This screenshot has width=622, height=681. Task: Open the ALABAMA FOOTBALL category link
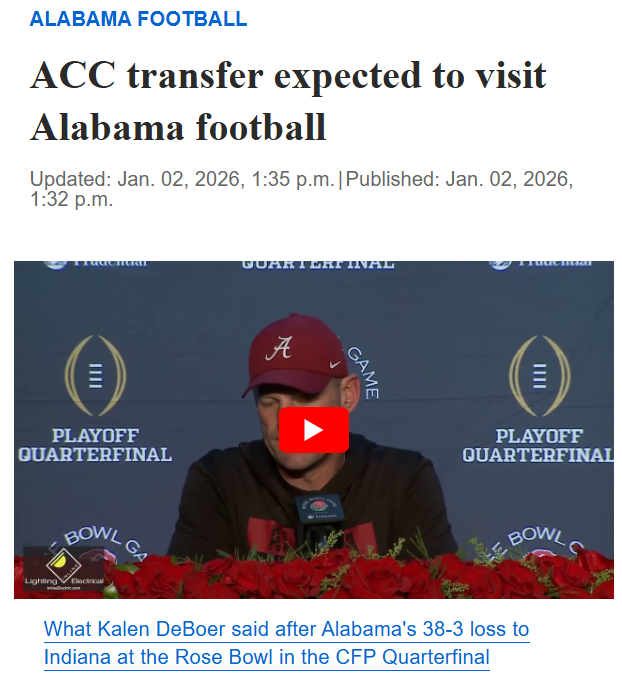click(138, 19)
